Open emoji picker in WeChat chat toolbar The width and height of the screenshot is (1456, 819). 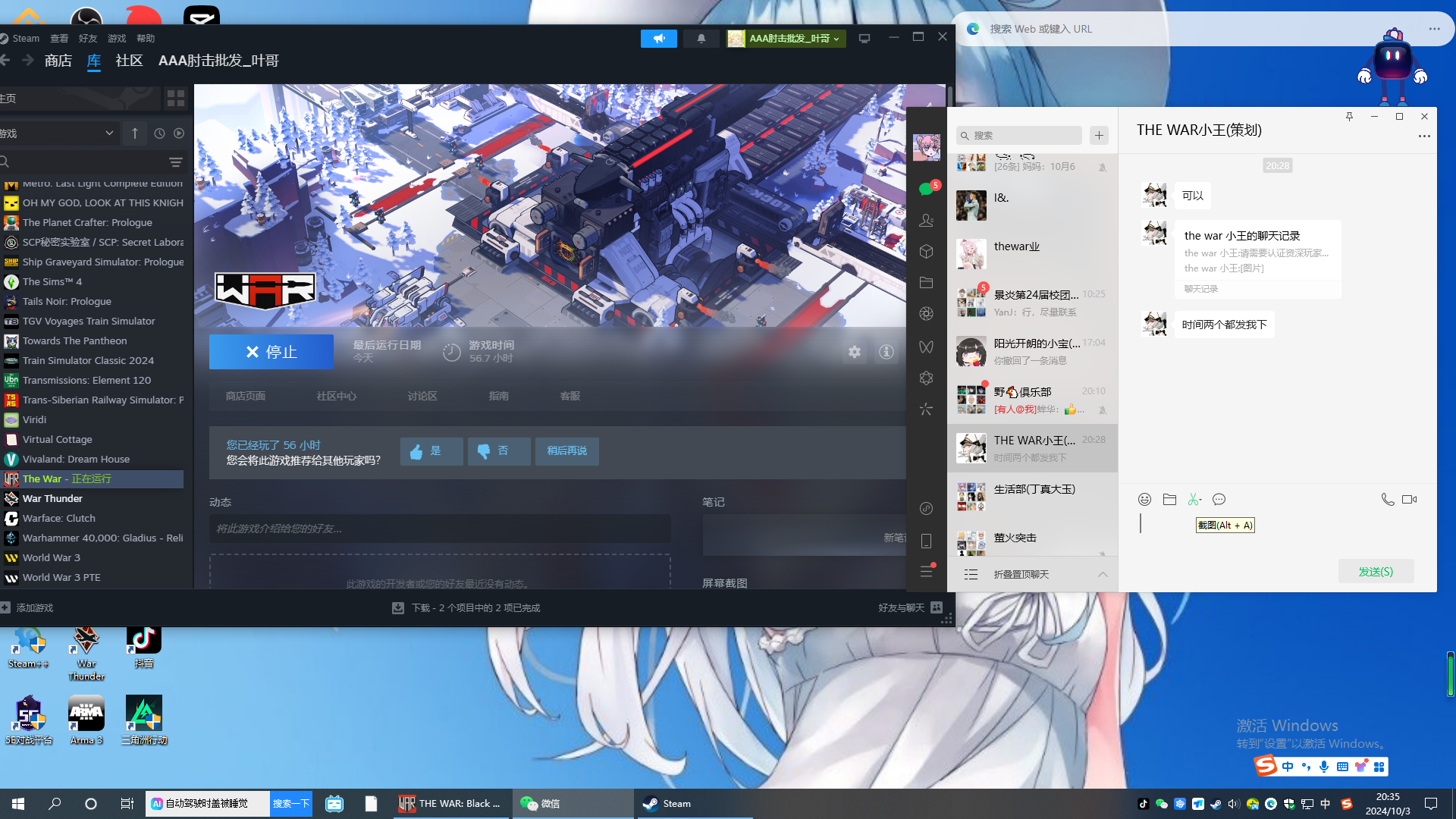pos(1145,499)
